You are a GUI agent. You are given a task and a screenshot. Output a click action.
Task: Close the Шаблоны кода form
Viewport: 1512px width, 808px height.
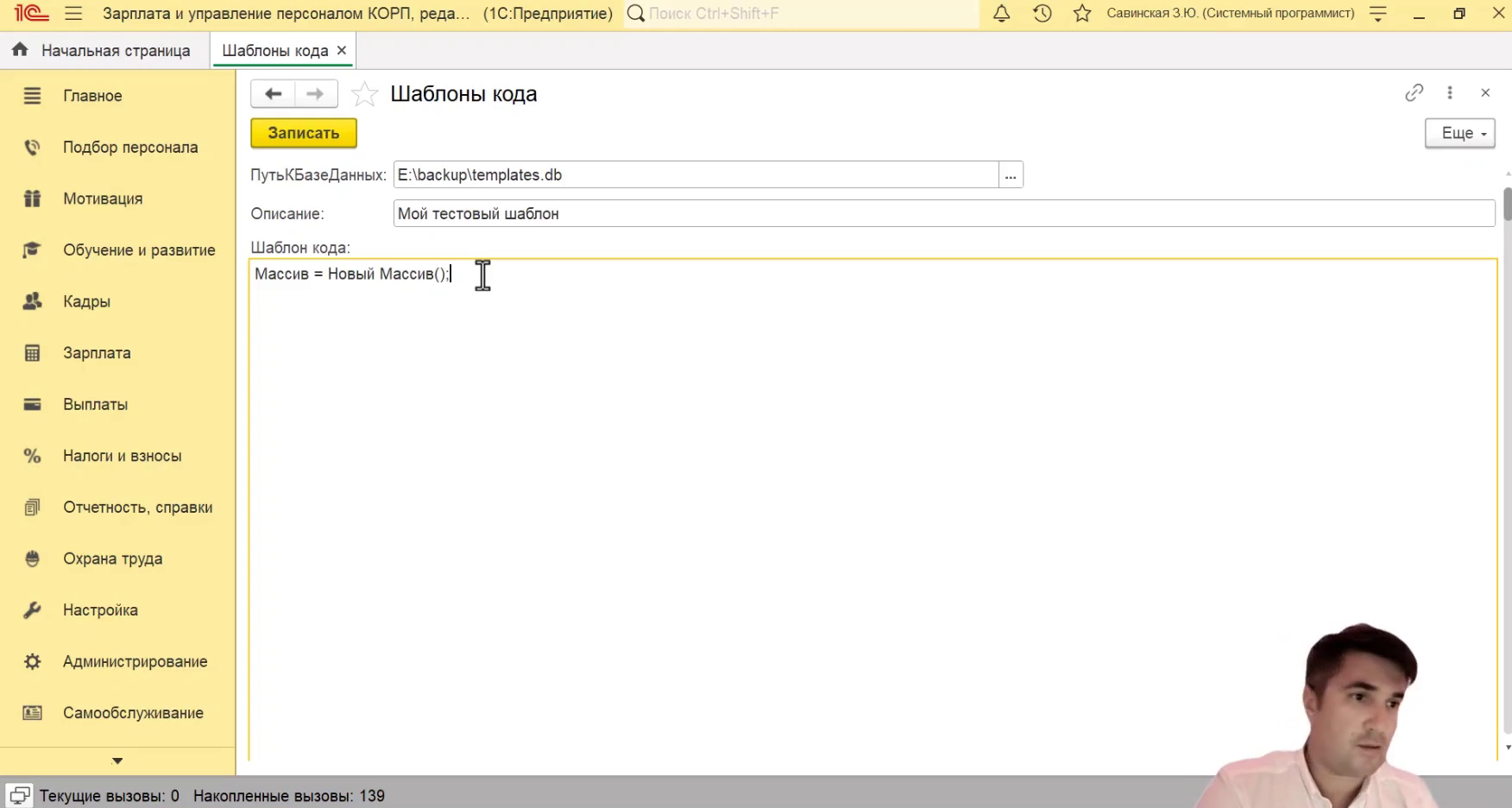pyautogui.click(x=1485, y=92)
